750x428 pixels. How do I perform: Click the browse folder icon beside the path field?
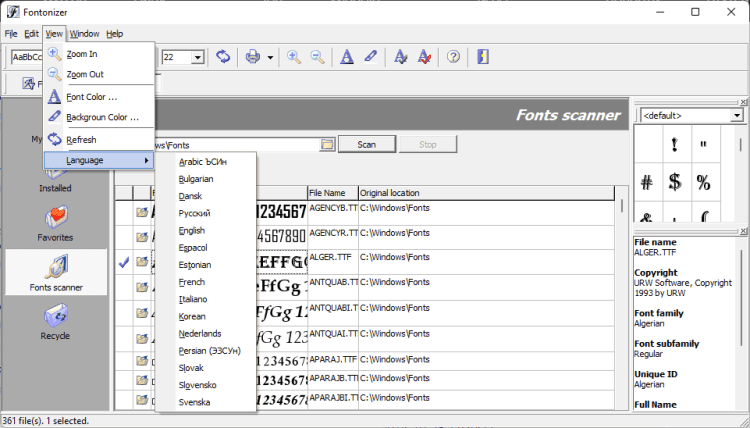coord(327,145)
